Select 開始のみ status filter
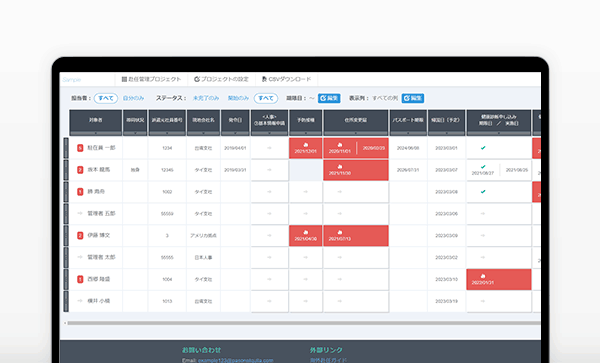The image size is (600, 363). pyautogui.click(x=238, y=98)
